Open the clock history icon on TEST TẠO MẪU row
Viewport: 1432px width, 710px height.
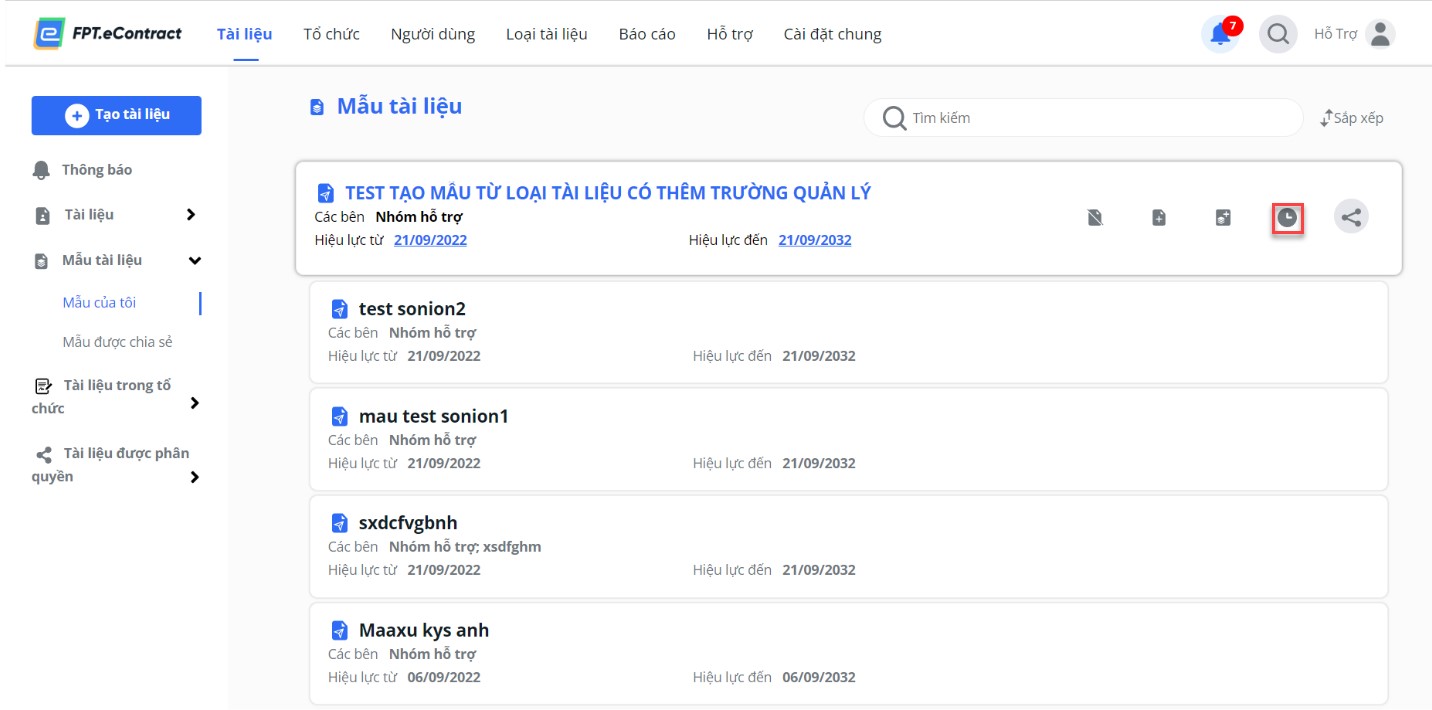(x=1287, y=217)
